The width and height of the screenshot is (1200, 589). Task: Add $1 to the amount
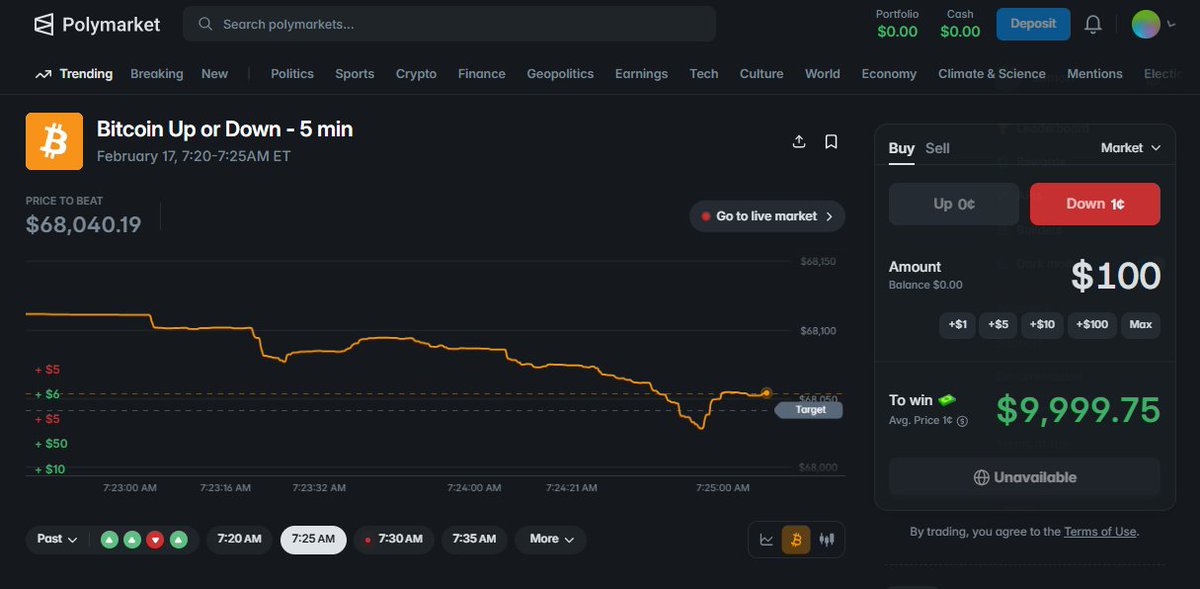pyautogui.click(x=958, y=325)
